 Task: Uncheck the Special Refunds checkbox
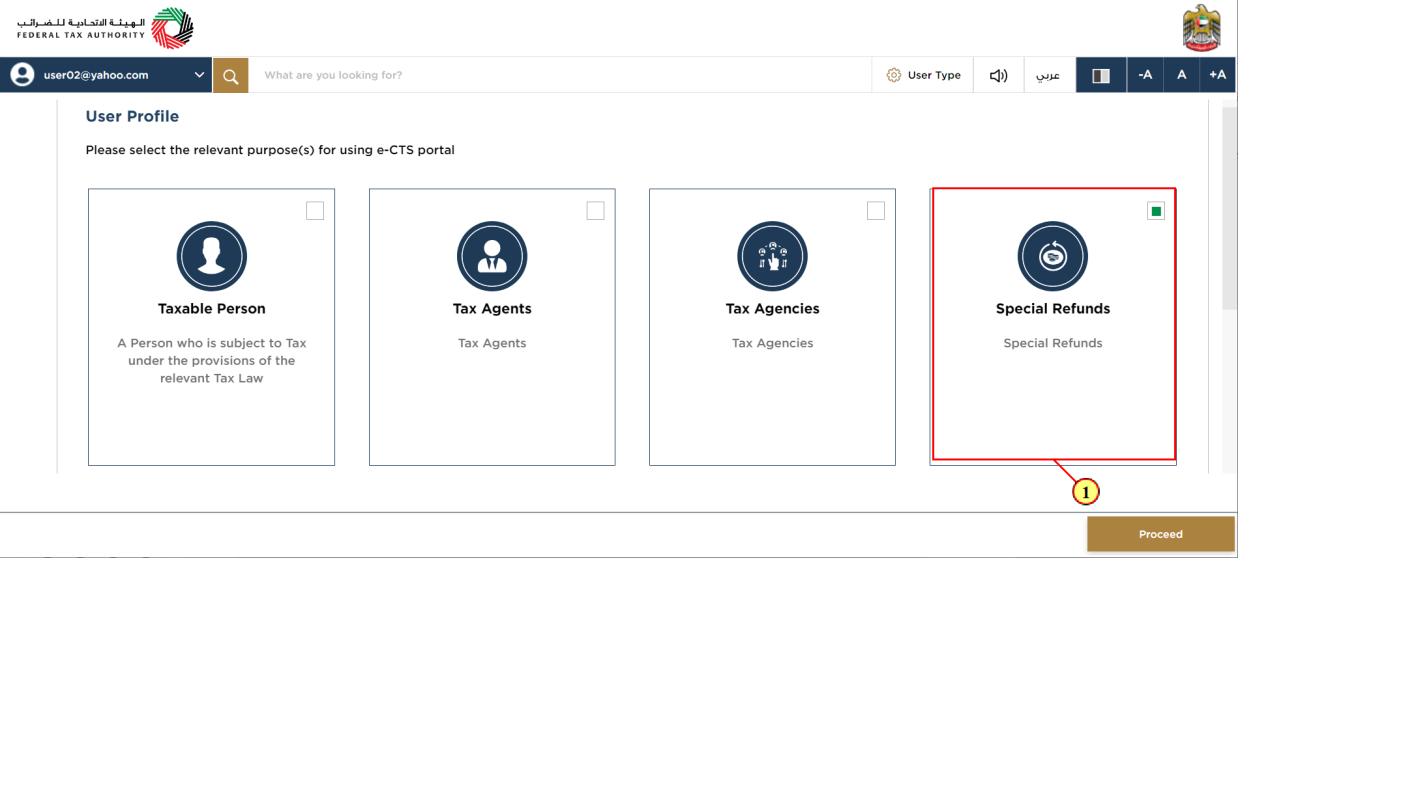tap(1156, 211)
